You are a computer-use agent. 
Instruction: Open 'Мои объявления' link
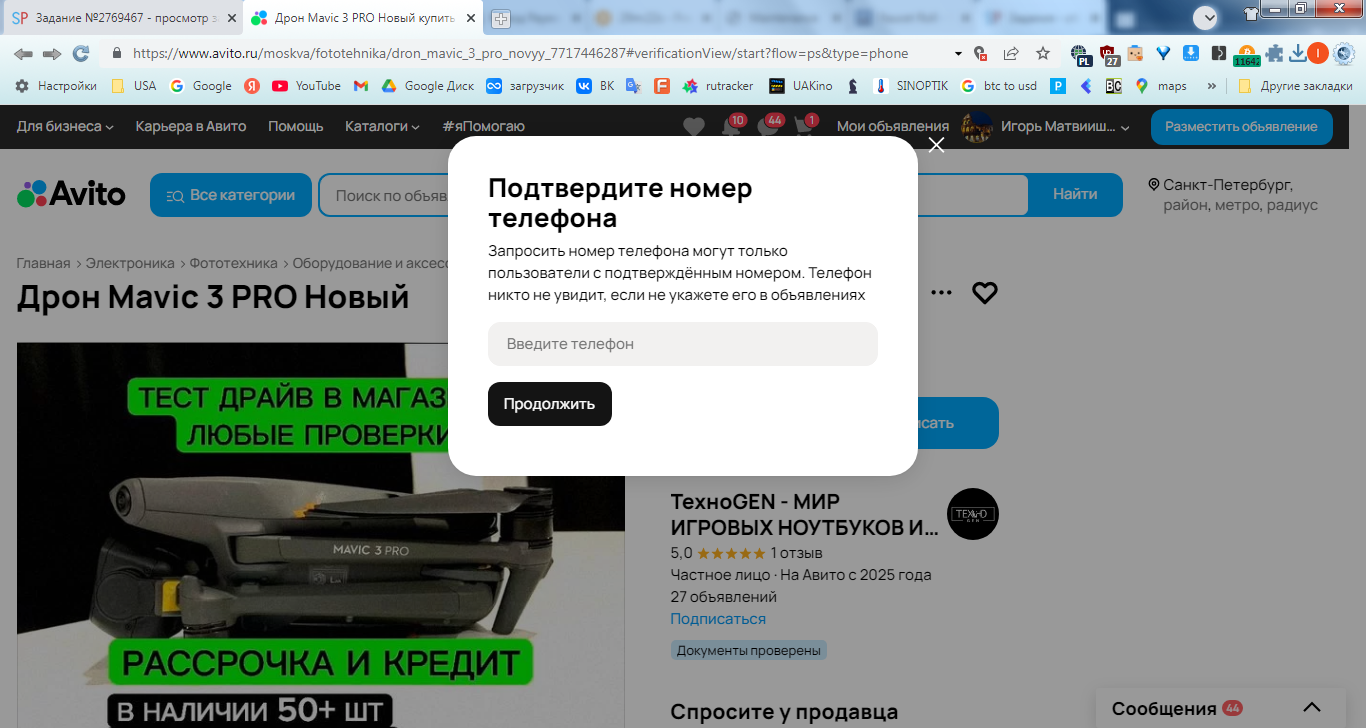click(x=893, y=126)
